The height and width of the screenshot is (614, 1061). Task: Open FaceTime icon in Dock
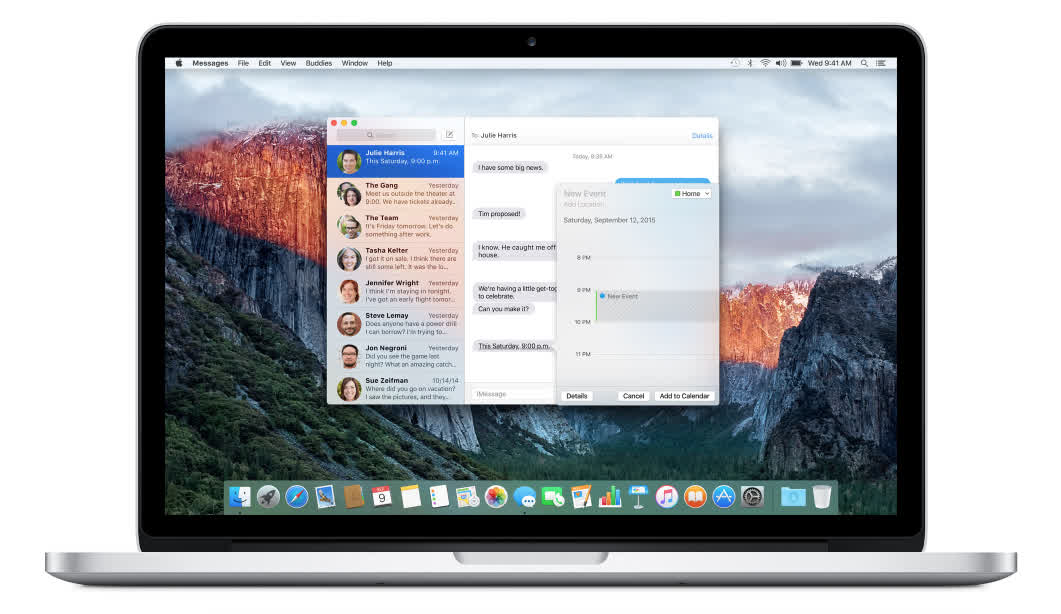point(553,498)
